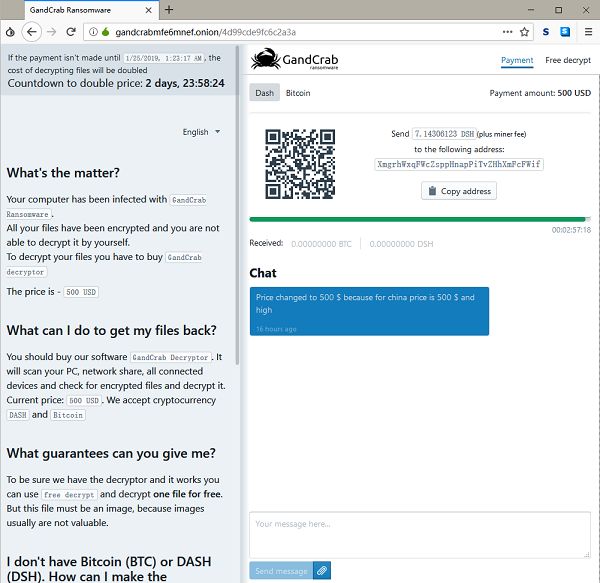The image size is (600, 583).
Task: Click the Copy address button
Action: click(459, 191)
